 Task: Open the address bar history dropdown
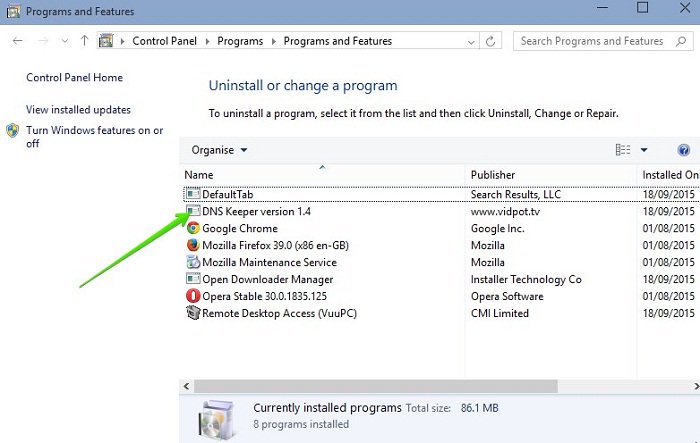pyautogui.click(x=471, y=42)
